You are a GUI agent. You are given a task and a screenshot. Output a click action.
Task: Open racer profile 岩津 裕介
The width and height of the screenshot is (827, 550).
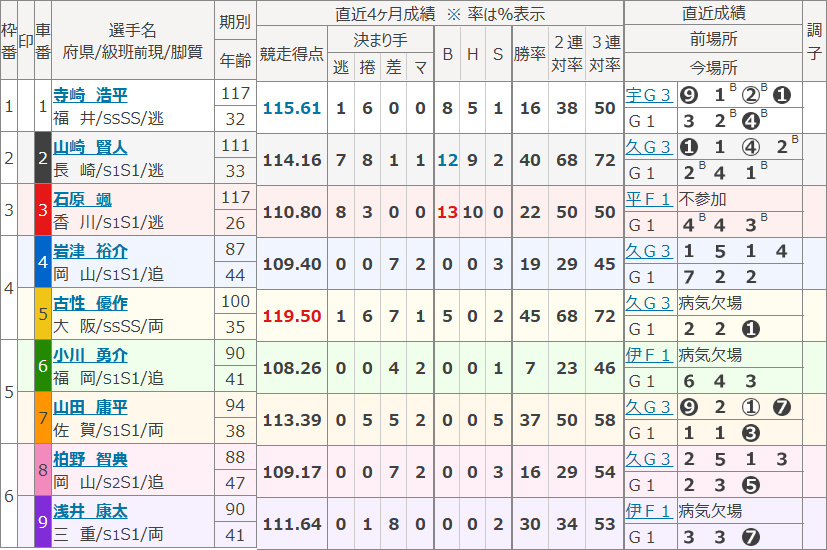coord(90,251)
